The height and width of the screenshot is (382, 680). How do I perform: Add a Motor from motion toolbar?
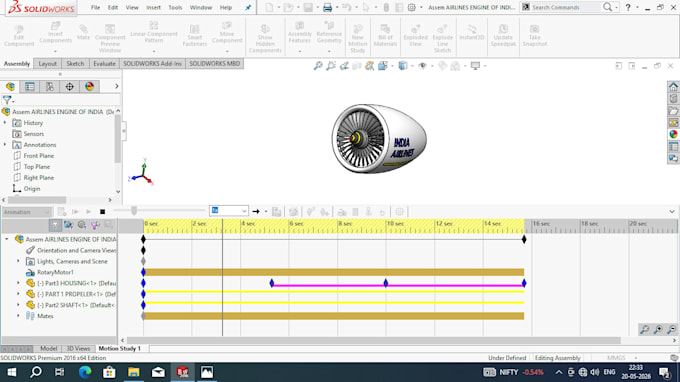coord(342,212)
